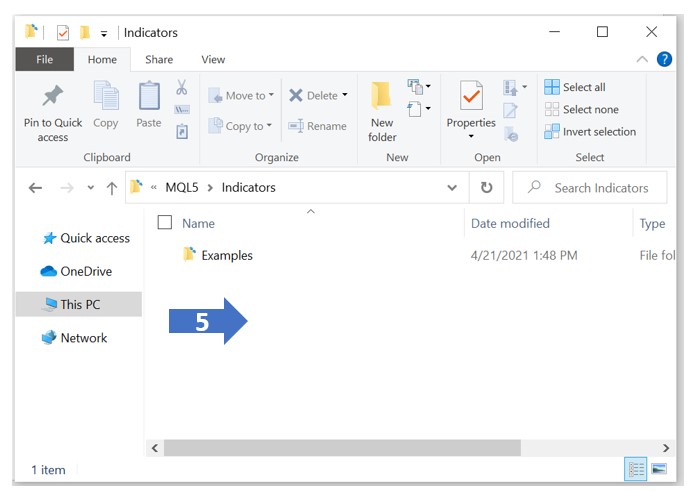The width and height of the screenshot is (689, 492).
Task: Open the File menu
Action: pos(45,60)
